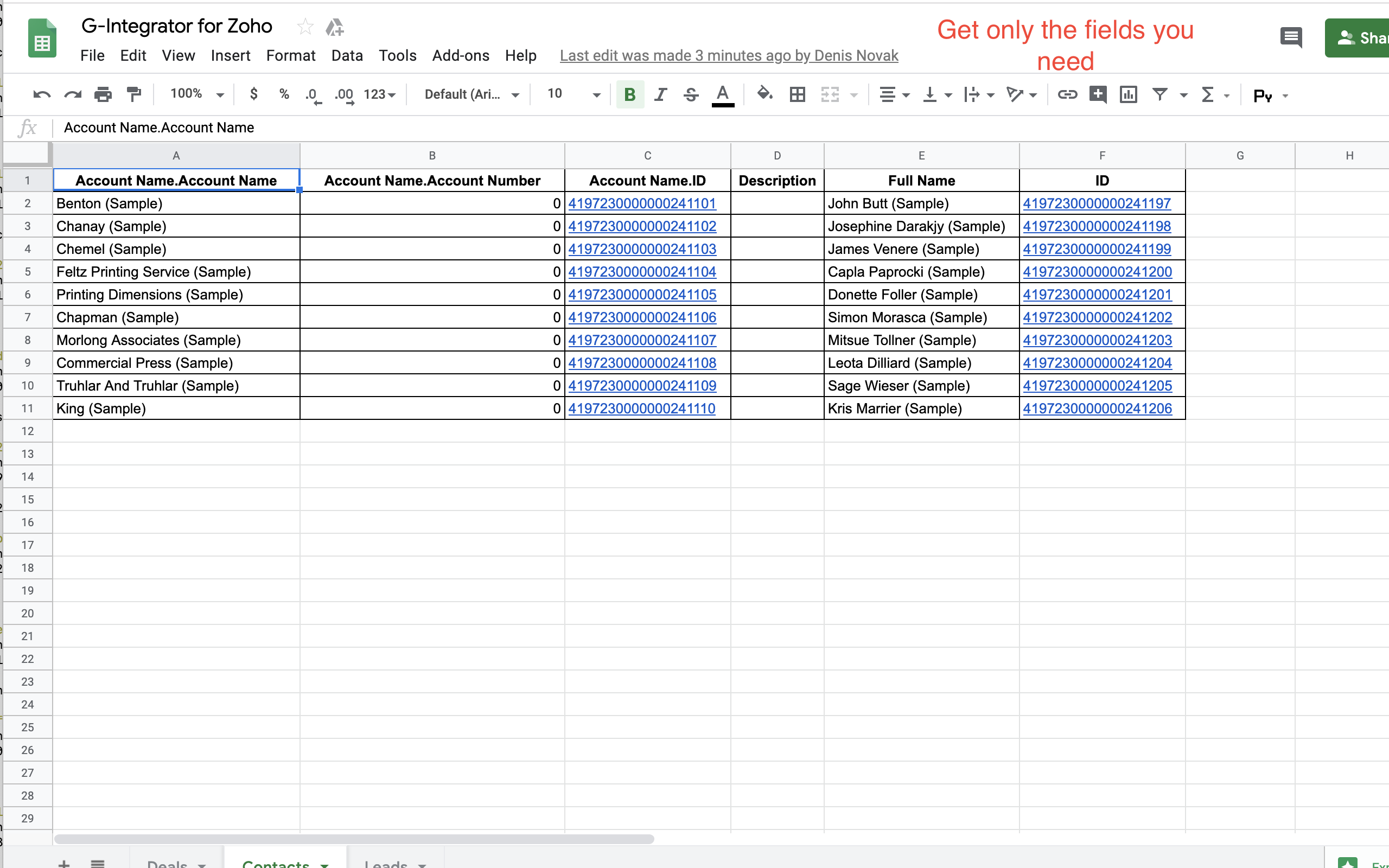The width and height of the screenshot is (1389, 868).
Task: Select cell Benton (Sample)
Action: (177, 203)
